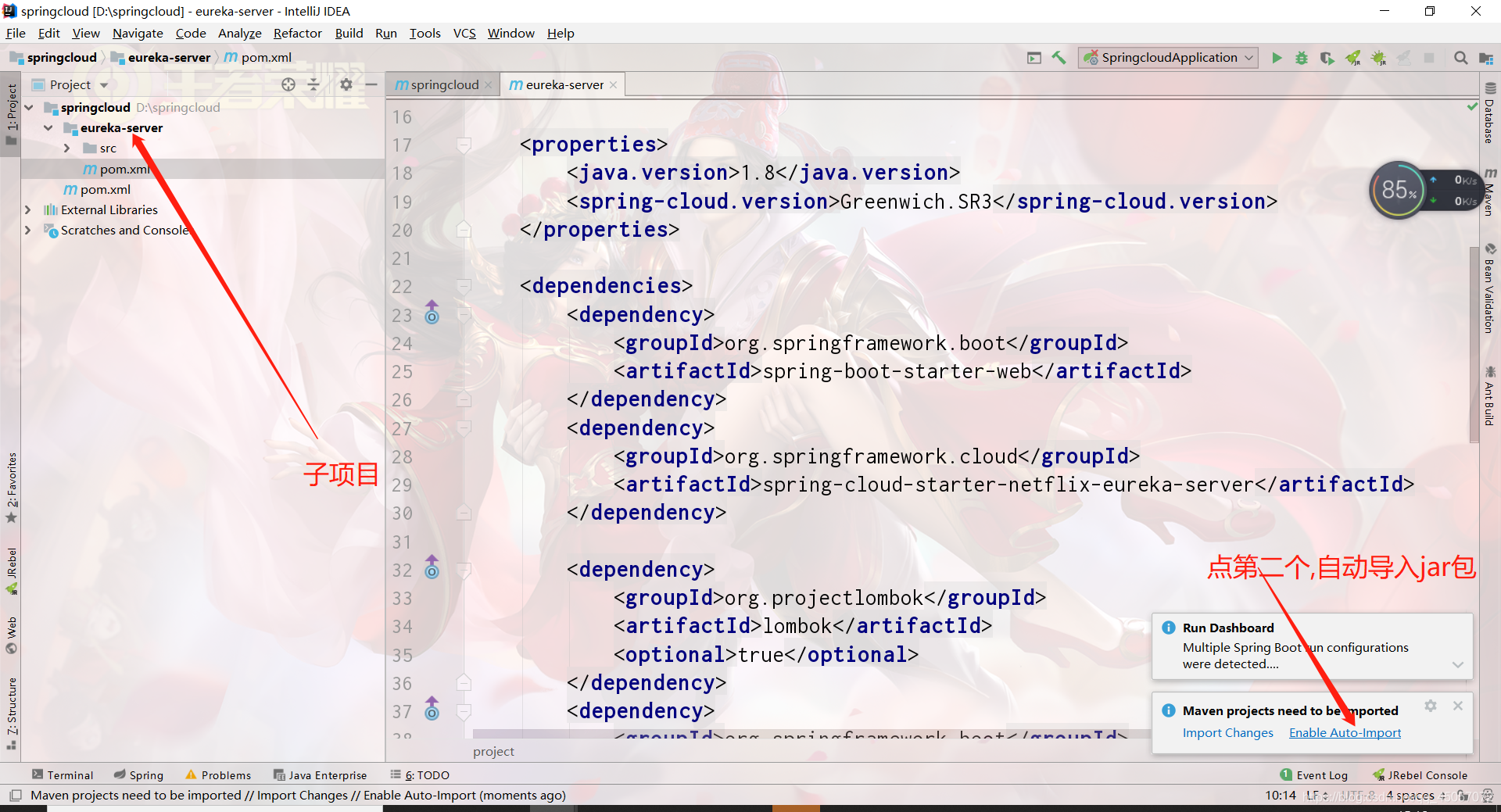This screenshot has height=812, width=1501.
Task: Open the Spring tool window
Action: [138, 775]
